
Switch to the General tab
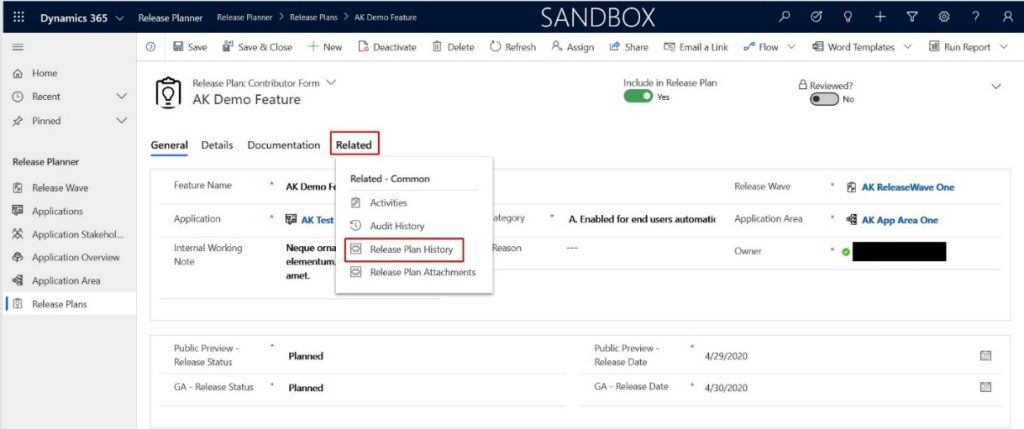click(x=169, y=145)
